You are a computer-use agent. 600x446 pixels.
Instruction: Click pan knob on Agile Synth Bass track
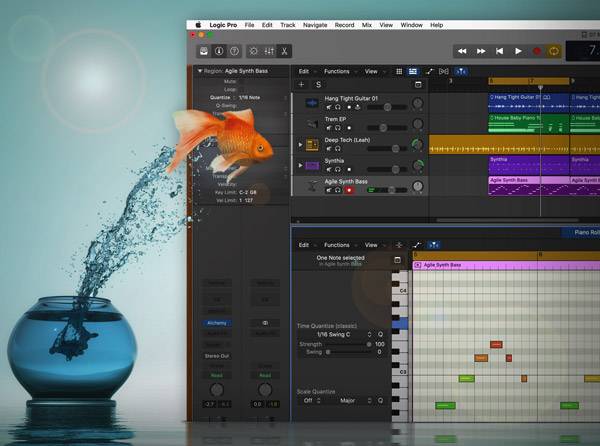pos(418,186)
